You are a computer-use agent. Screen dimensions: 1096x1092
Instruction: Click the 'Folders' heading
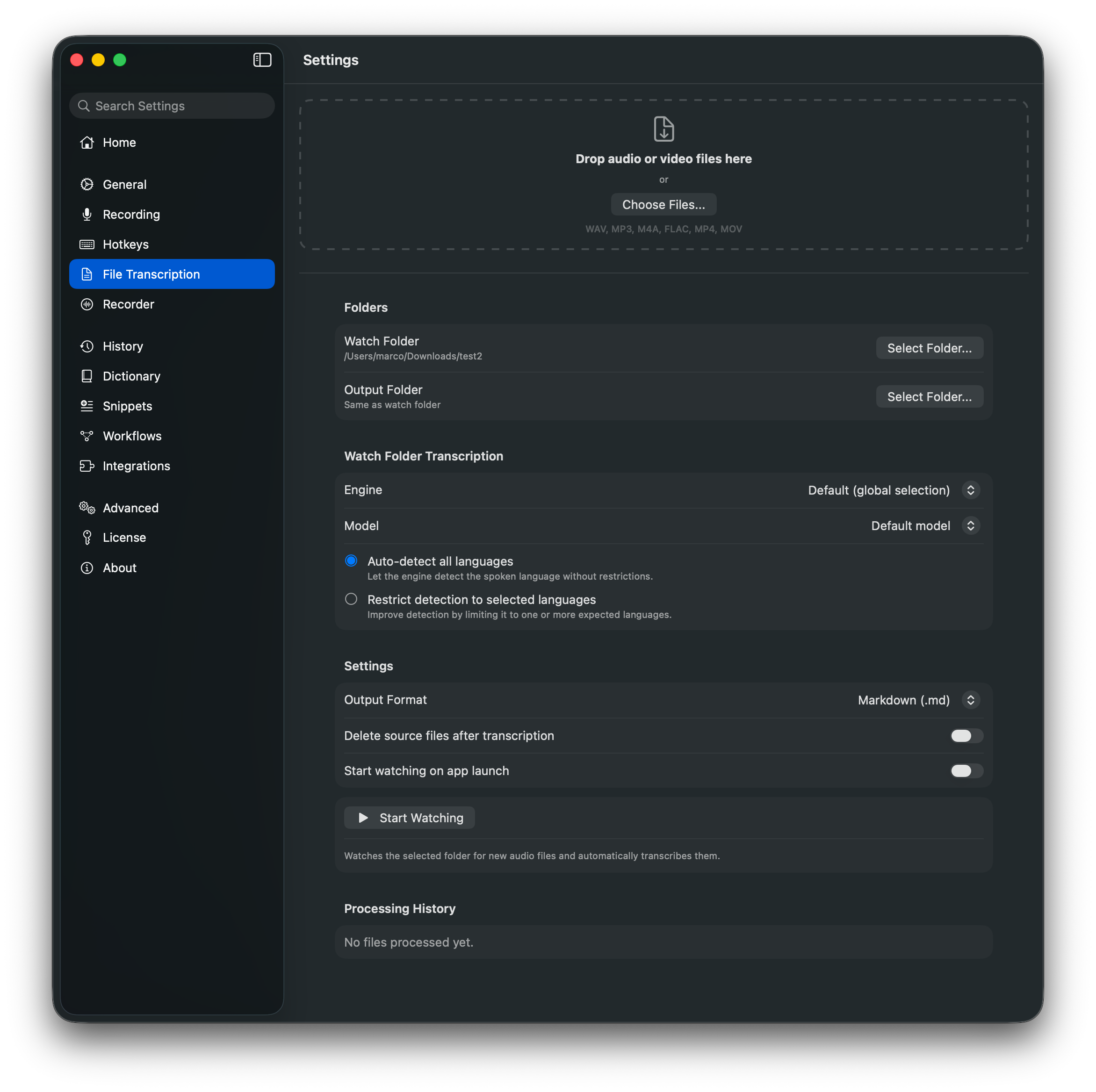[366, 308]
